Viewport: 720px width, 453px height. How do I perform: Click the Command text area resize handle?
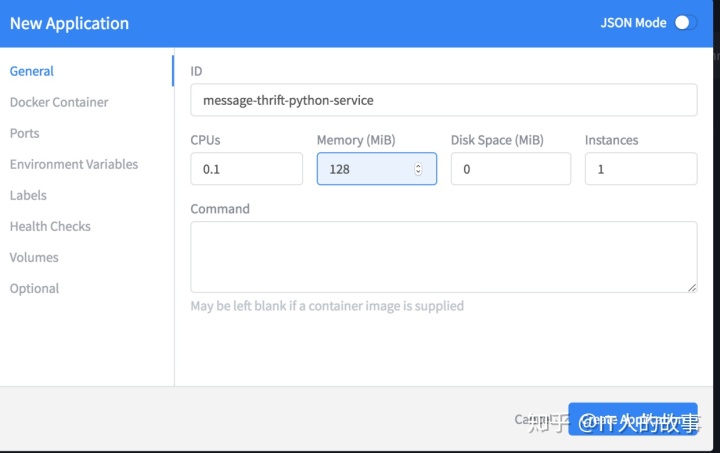coord(692,287)
